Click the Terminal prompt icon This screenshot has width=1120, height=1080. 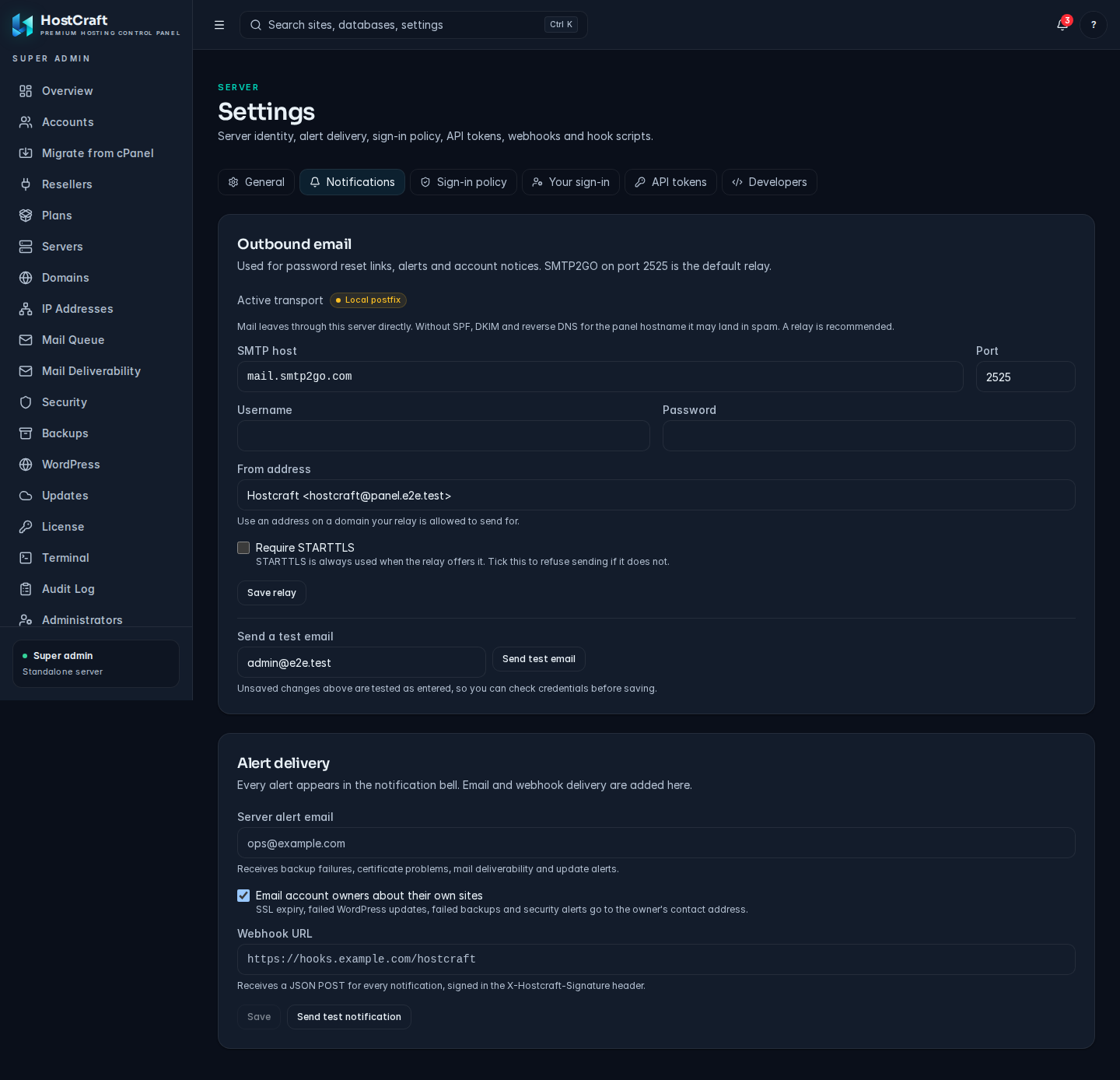(x=26, y=558)
